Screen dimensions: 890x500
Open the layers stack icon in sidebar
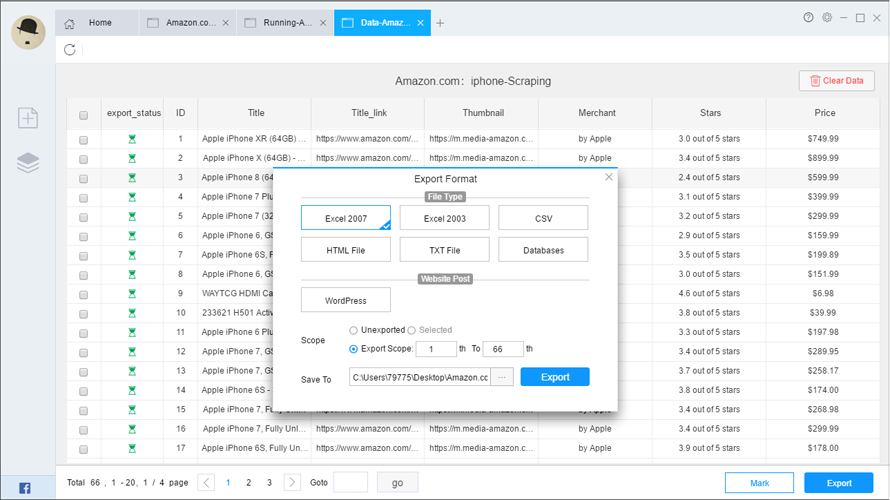tap(28, 163)
